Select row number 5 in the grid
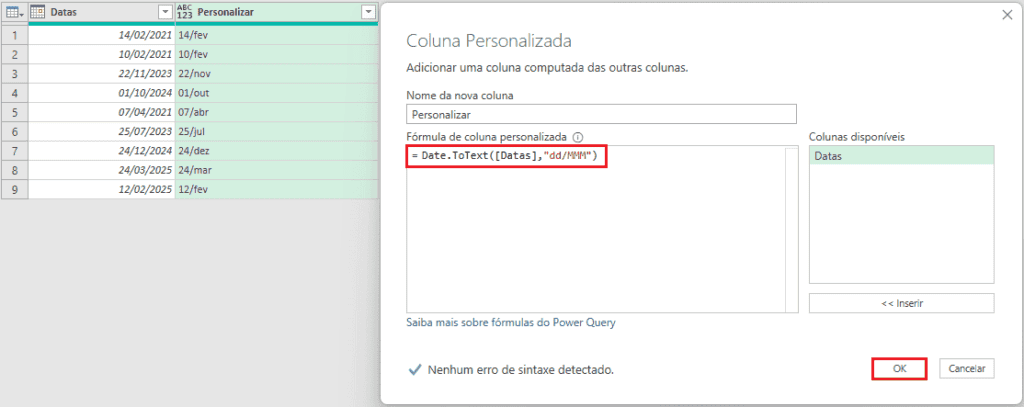This screenshot has width=1024, height=407. coord(14,112)
